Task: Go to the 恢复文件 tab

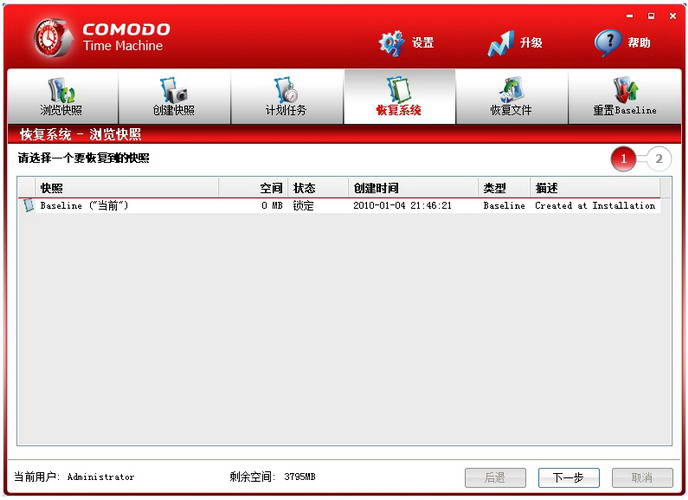Action: point(512,96)
